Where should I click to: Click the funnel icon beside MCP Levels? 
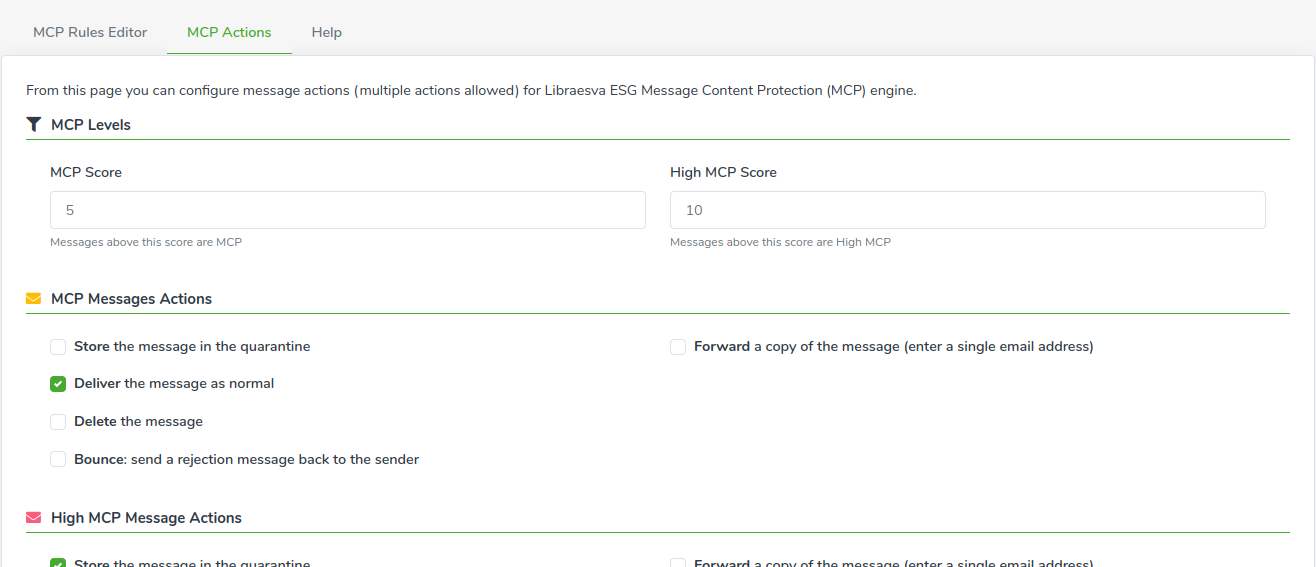coord(34,125)
